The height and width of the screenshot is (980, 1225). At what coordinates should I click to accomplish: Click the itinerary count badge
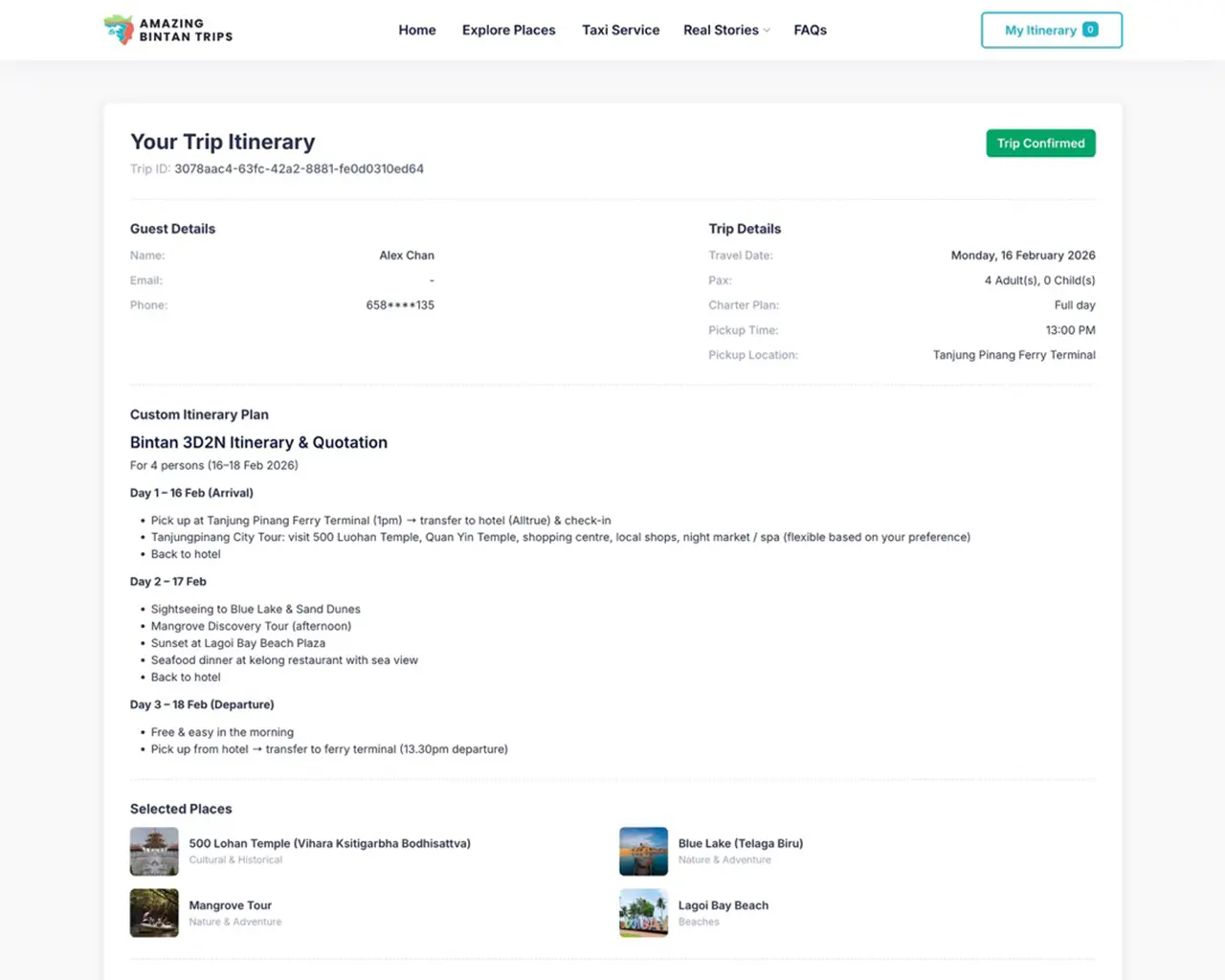1090,30
